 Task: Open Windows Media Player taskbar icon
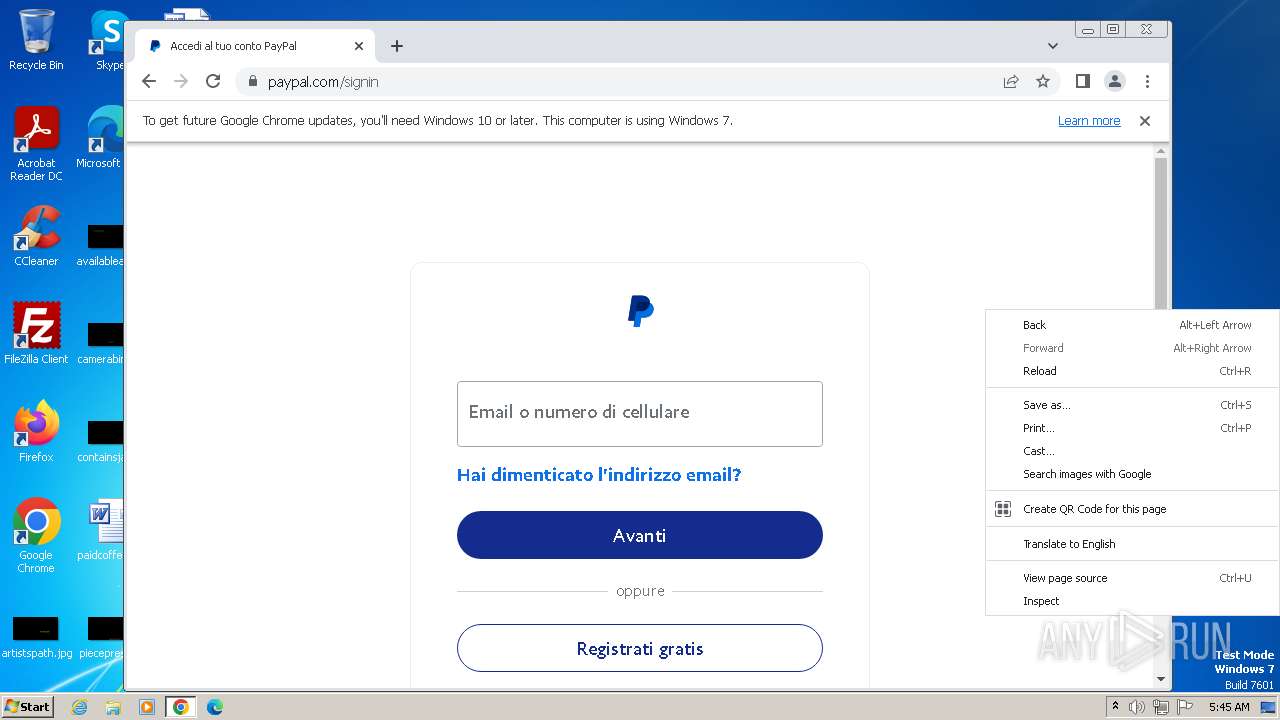click(x=147, y=707)
